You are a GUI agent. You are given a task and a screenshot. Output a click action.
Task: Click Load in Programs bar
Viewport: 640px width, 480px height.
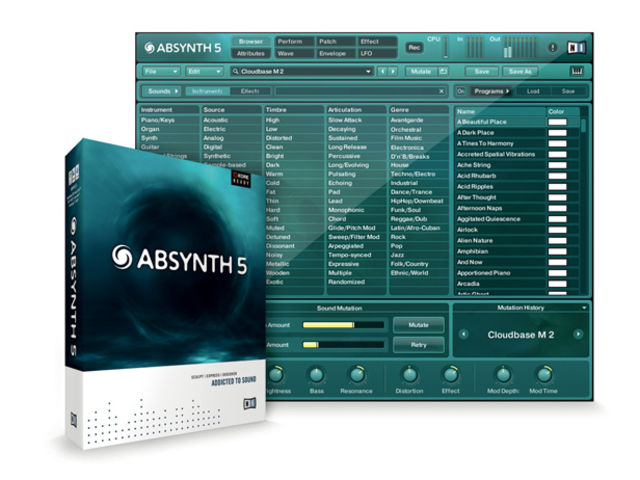pyautogui.click(x=533, y=91)
